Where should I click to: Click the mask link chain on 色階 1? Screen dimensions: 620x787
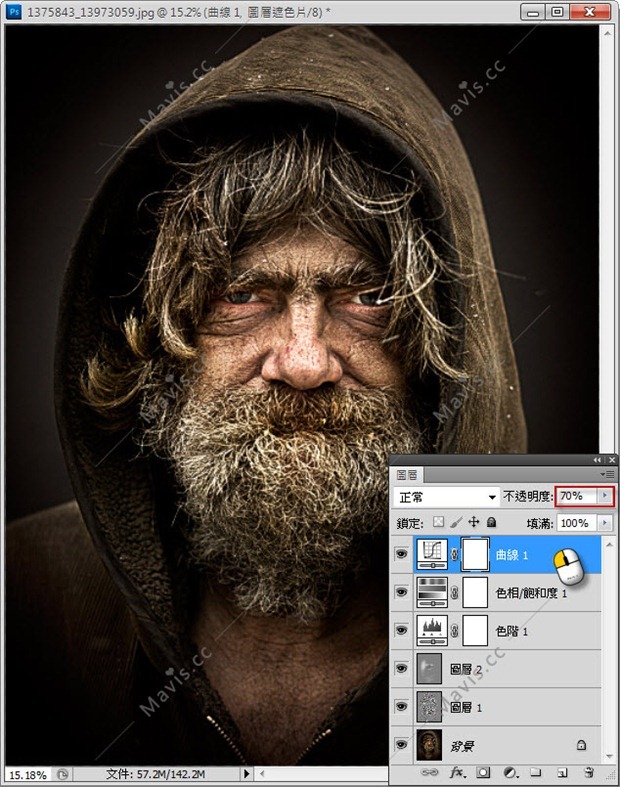[x=455, y=631]
